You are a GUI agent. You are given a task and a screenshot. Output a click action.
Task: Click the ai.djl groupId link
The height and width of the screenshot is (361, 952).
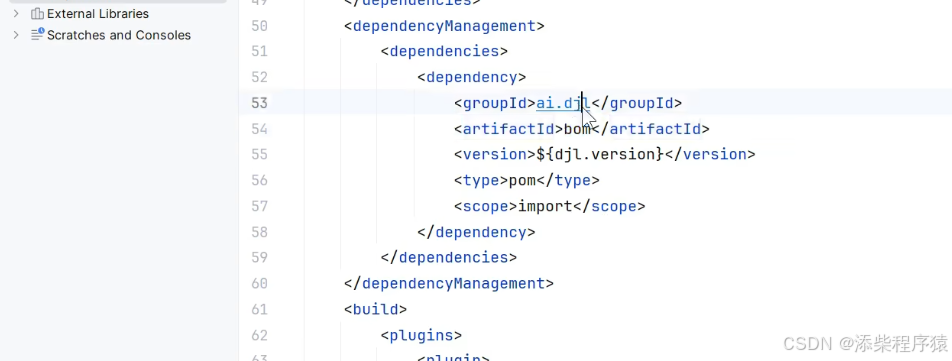click(563, 103)
